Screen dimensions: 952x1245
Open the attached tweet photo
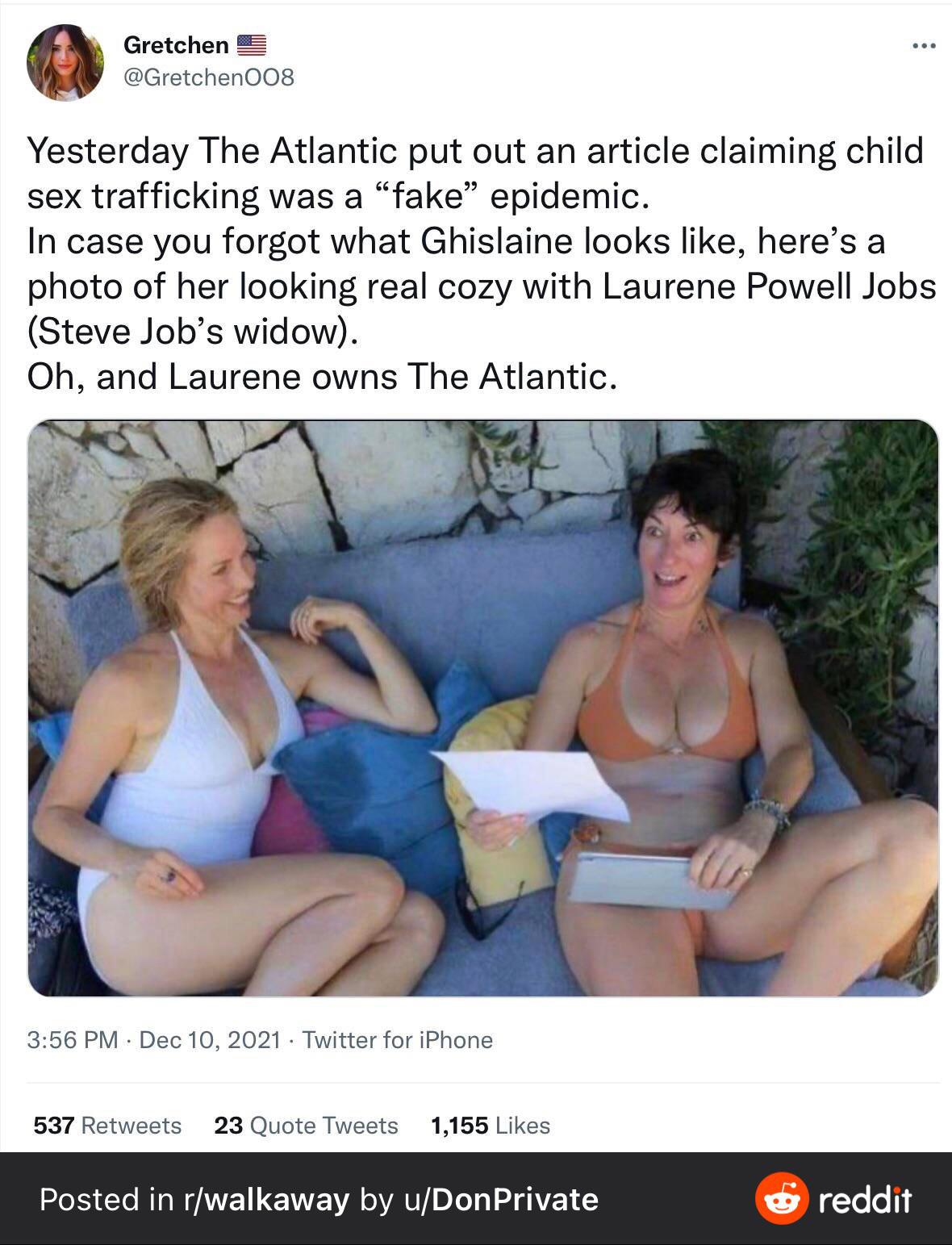pos(482,708)
